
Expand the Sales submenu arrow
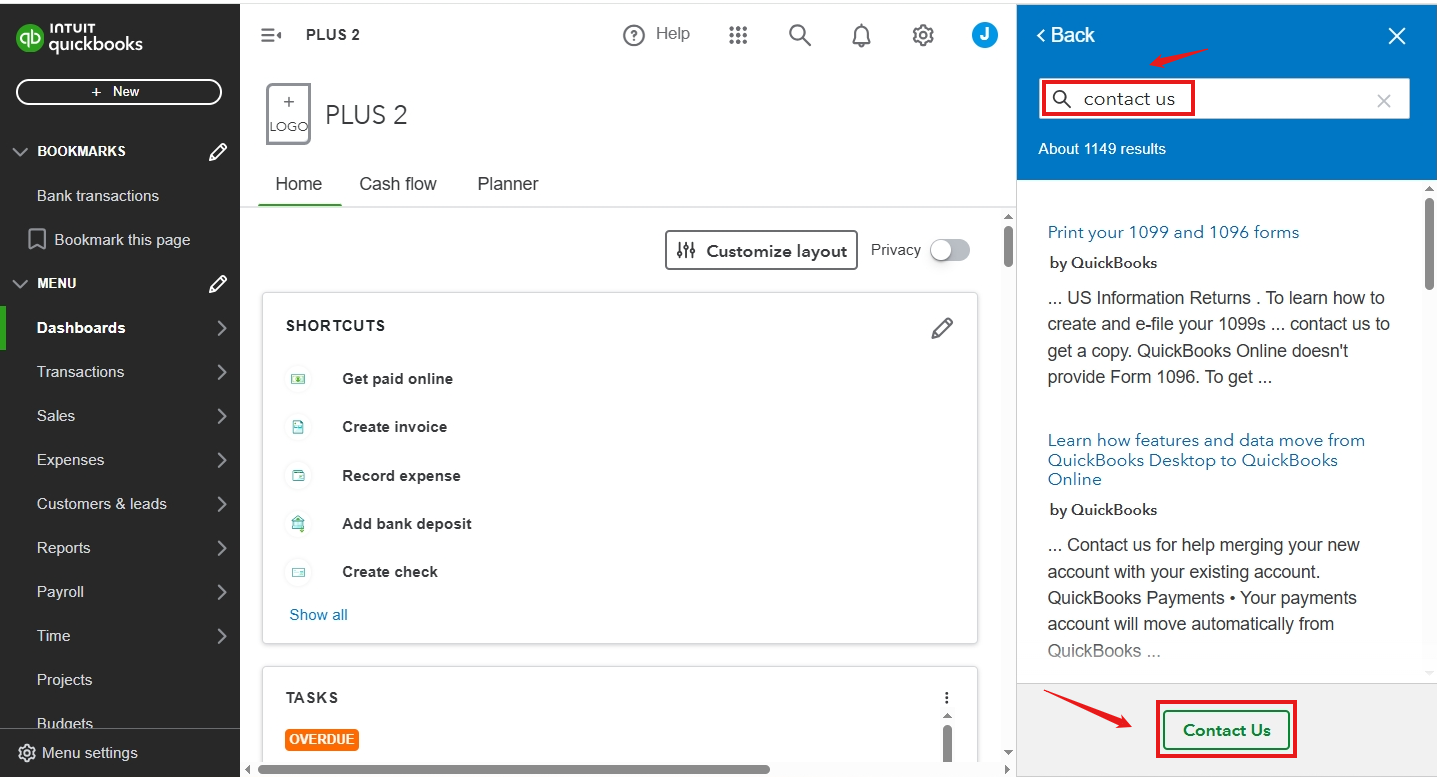tap(222, 416)
